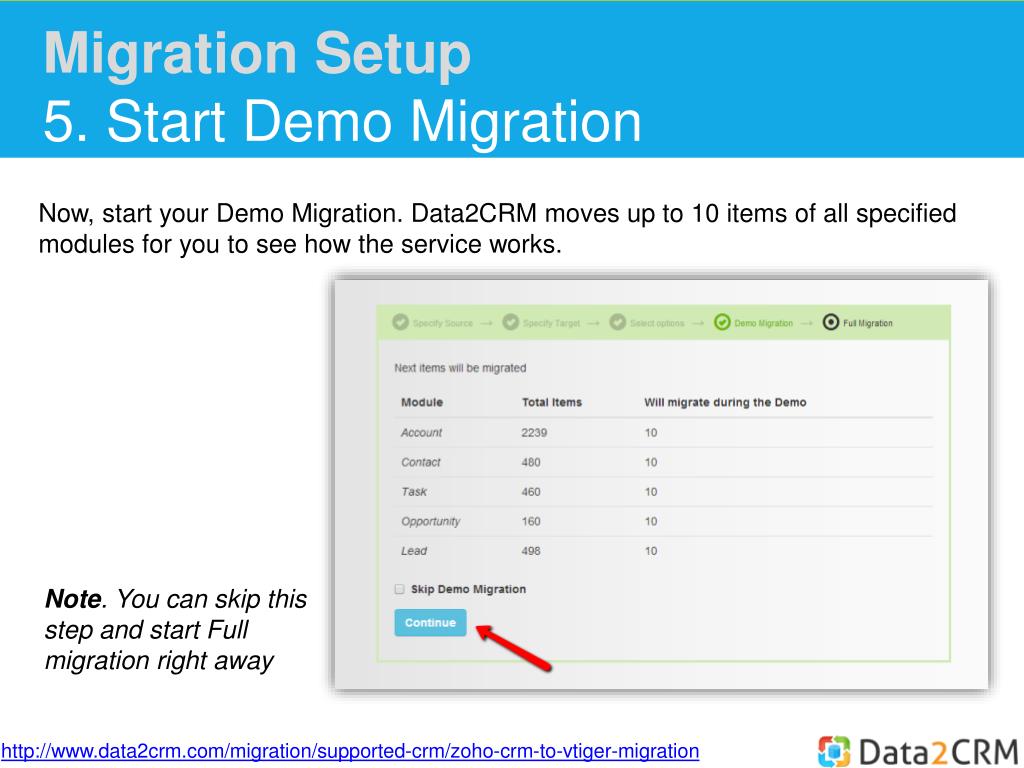Click the 'Will migrate during the Demo' header
This screenshot has width=1024, height=768.
pyautogui.click(x=725, y=402)
